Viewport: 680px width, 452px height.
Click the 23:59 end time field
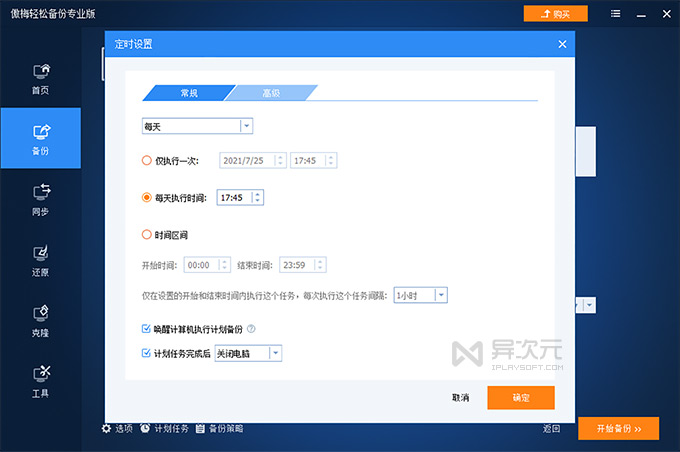click(303, 265)
